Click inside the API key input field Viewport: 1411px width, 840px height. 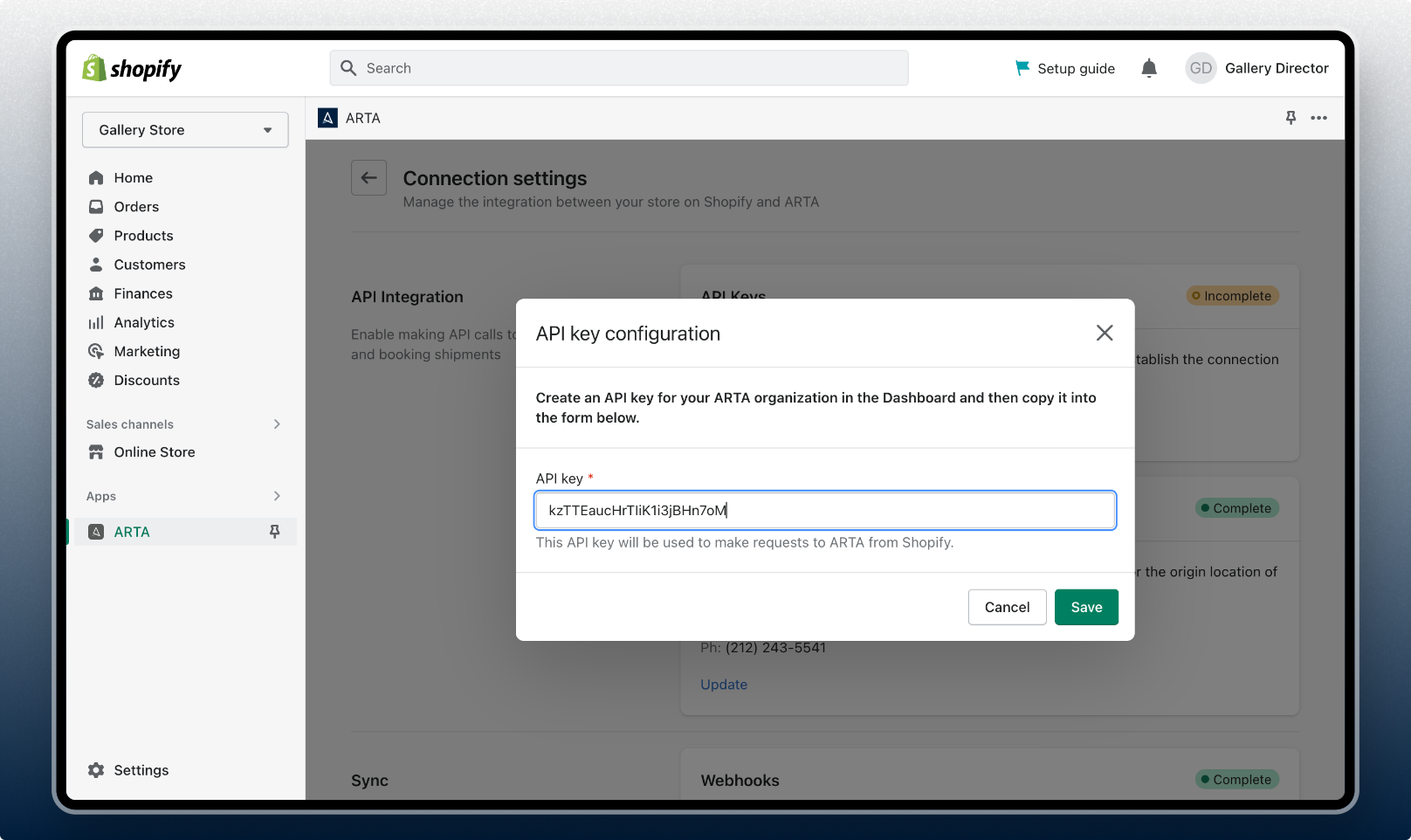coord(824,510)
